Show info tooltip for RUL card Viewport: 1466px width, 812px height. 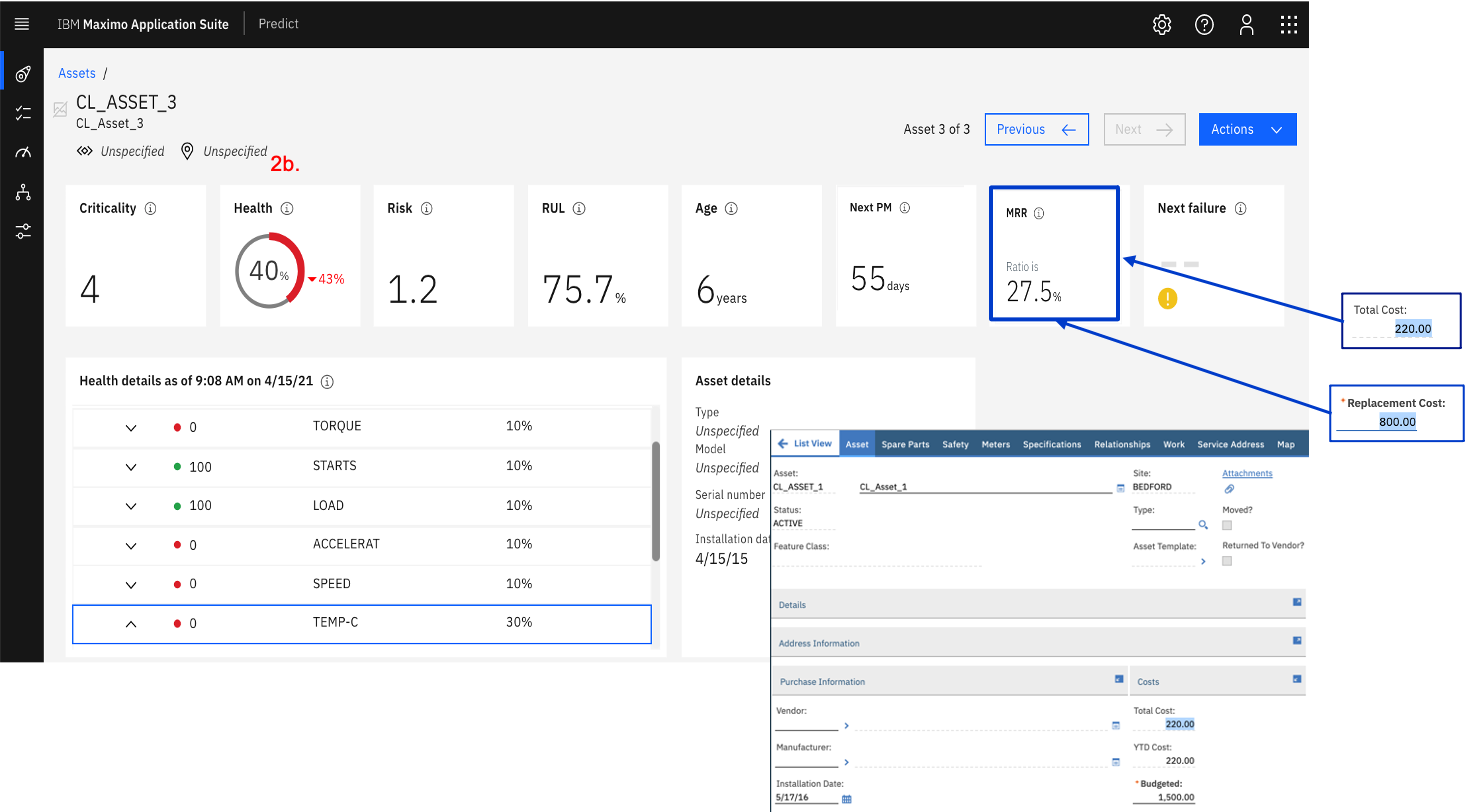[x=579, y=209]
